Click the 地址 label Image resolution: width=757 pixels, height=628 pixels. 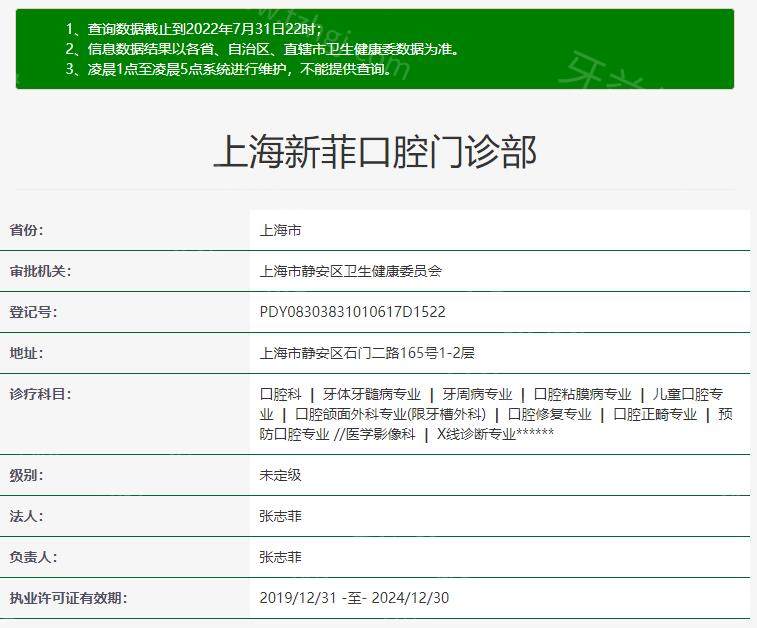click(x=27, y=353)
